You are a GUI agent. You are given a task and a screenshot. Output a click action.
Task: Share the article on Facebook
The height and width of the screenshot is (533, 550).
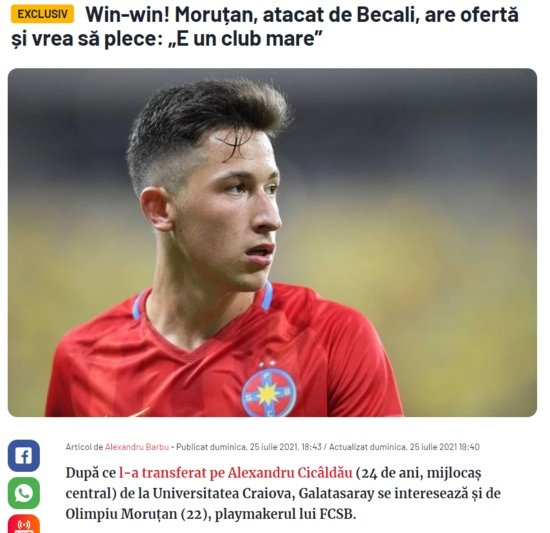coord(24,456)
